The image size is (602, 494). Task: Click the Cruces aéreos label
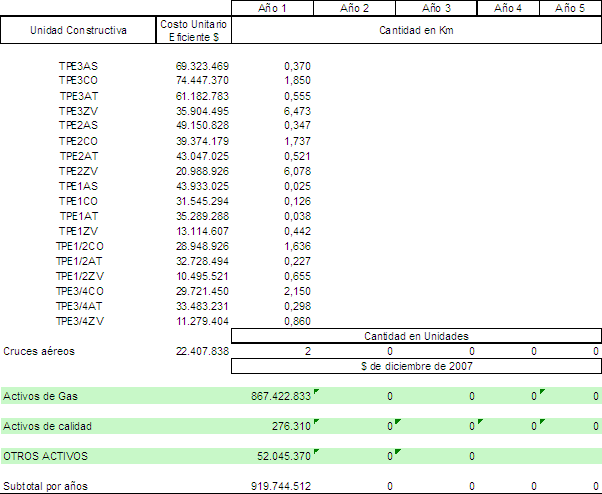[x=39, y=351]
